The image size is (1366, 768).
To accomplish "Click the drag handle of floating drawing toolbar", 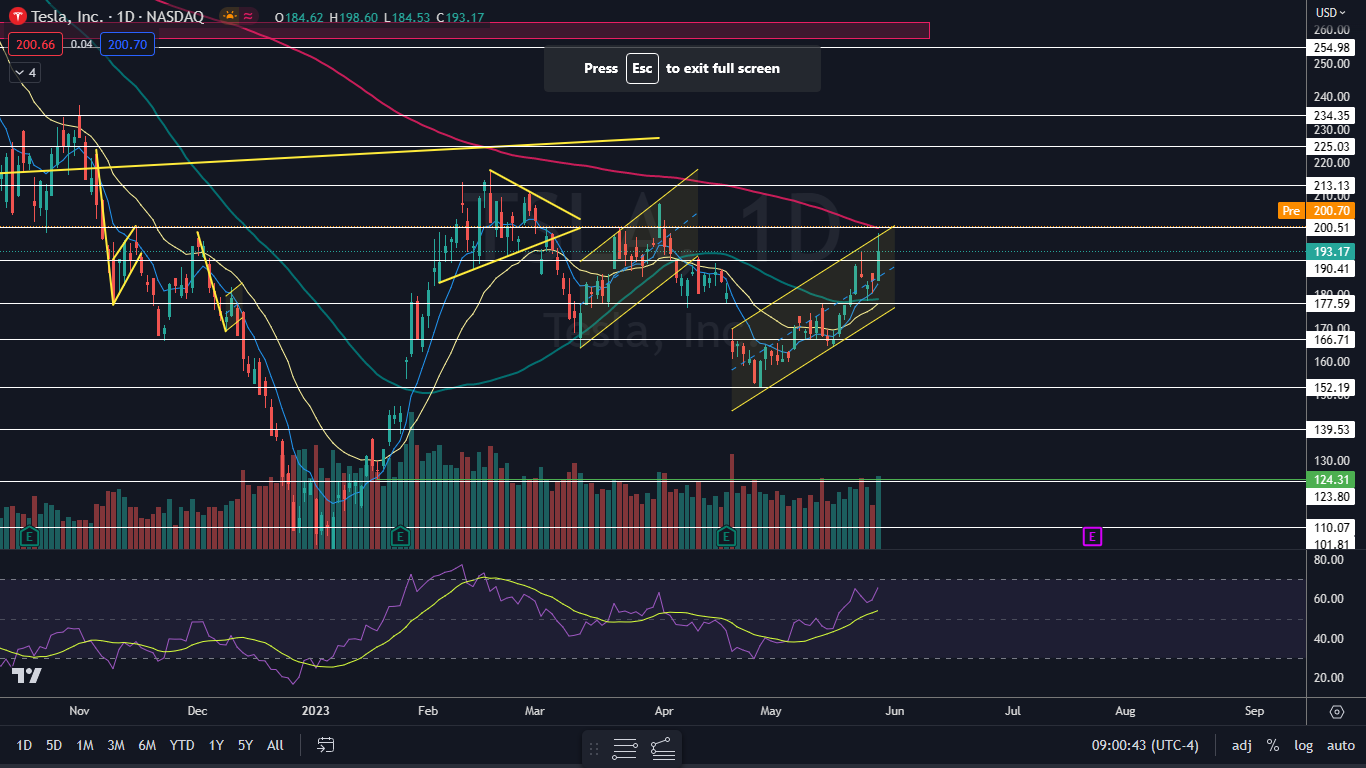I will [x=594, y=748].
